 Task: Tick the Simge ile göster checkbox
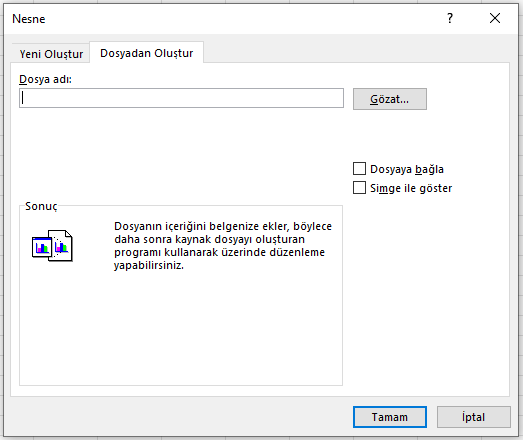(359, 188)
